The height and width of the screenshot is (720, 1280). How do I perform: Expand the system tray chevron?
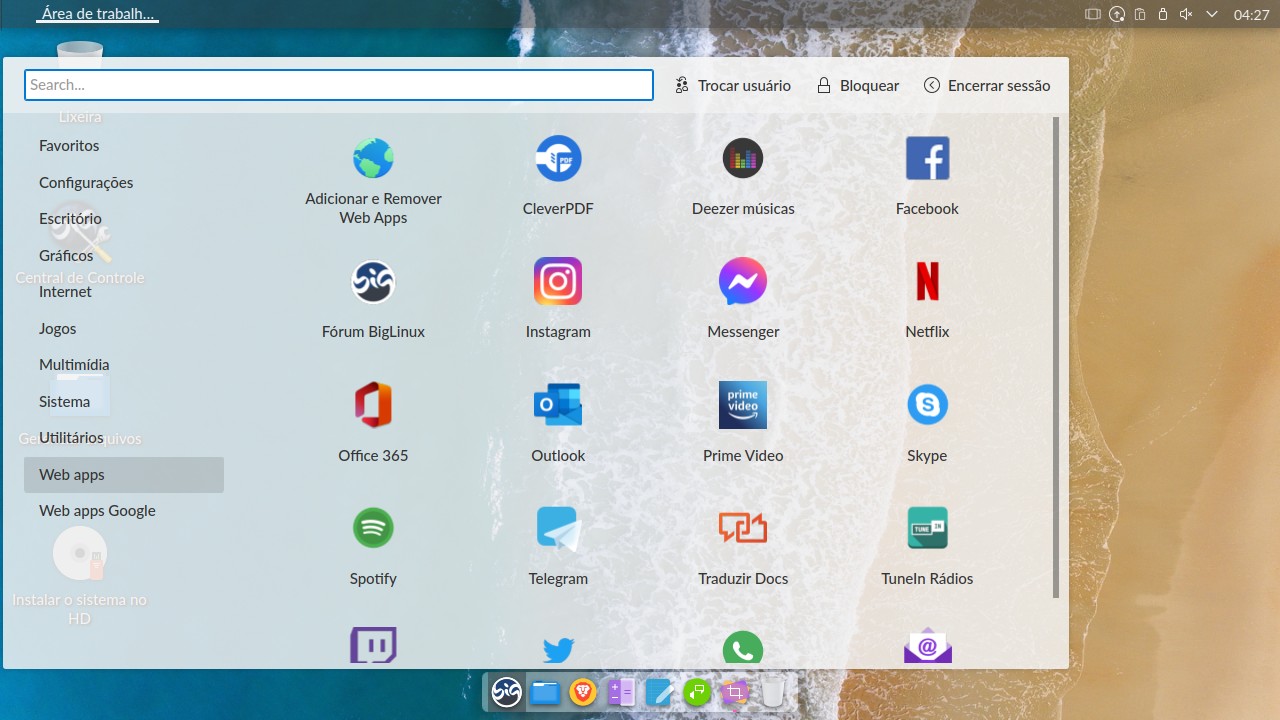point(1211,14)
